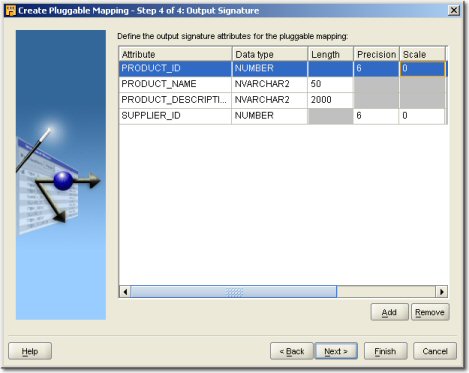Screen dimensions: 469x373
Task: Open the data type cell of PRODUCT_DESCRIPTION
Action: click(x=269, y=100)
